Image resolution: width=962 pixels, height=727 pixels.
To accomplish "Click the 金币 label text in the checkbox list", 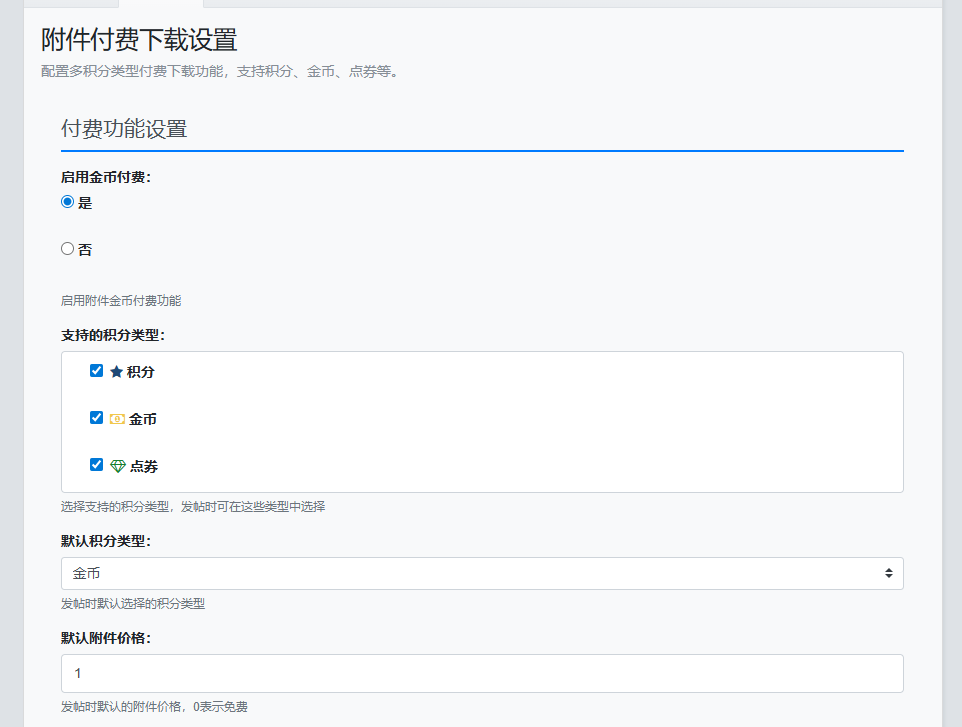I will (143, 419).
